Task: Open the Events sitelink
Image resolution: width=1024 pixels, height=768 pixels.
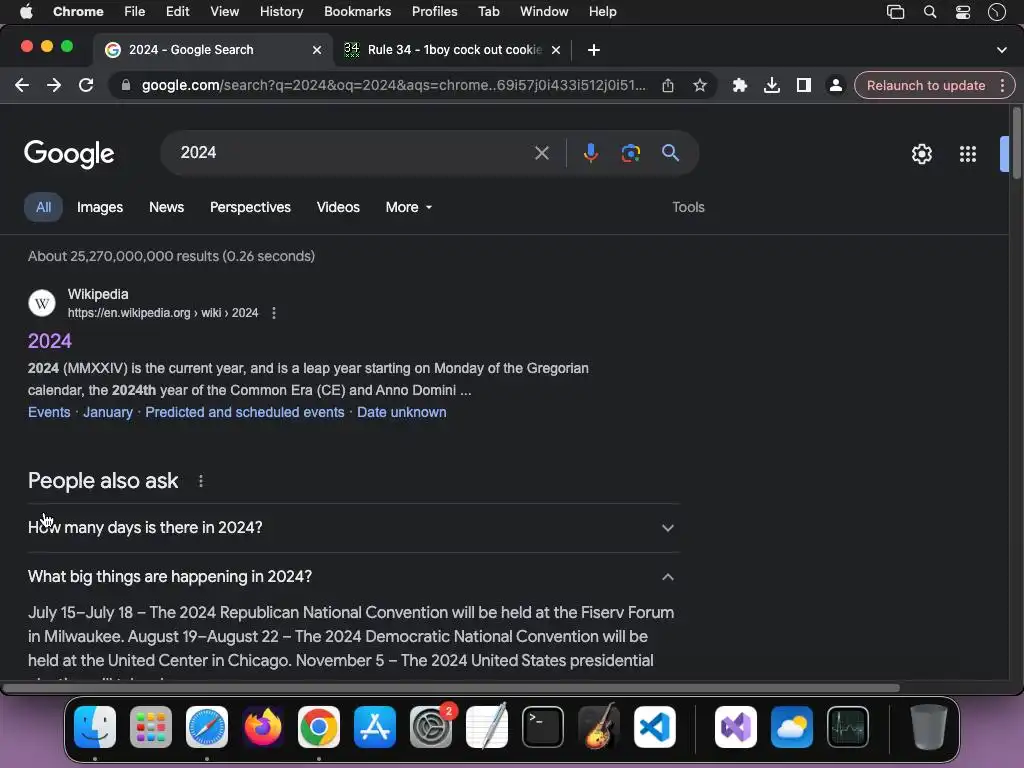Action: pyautogui.click(x=49, y=412)
